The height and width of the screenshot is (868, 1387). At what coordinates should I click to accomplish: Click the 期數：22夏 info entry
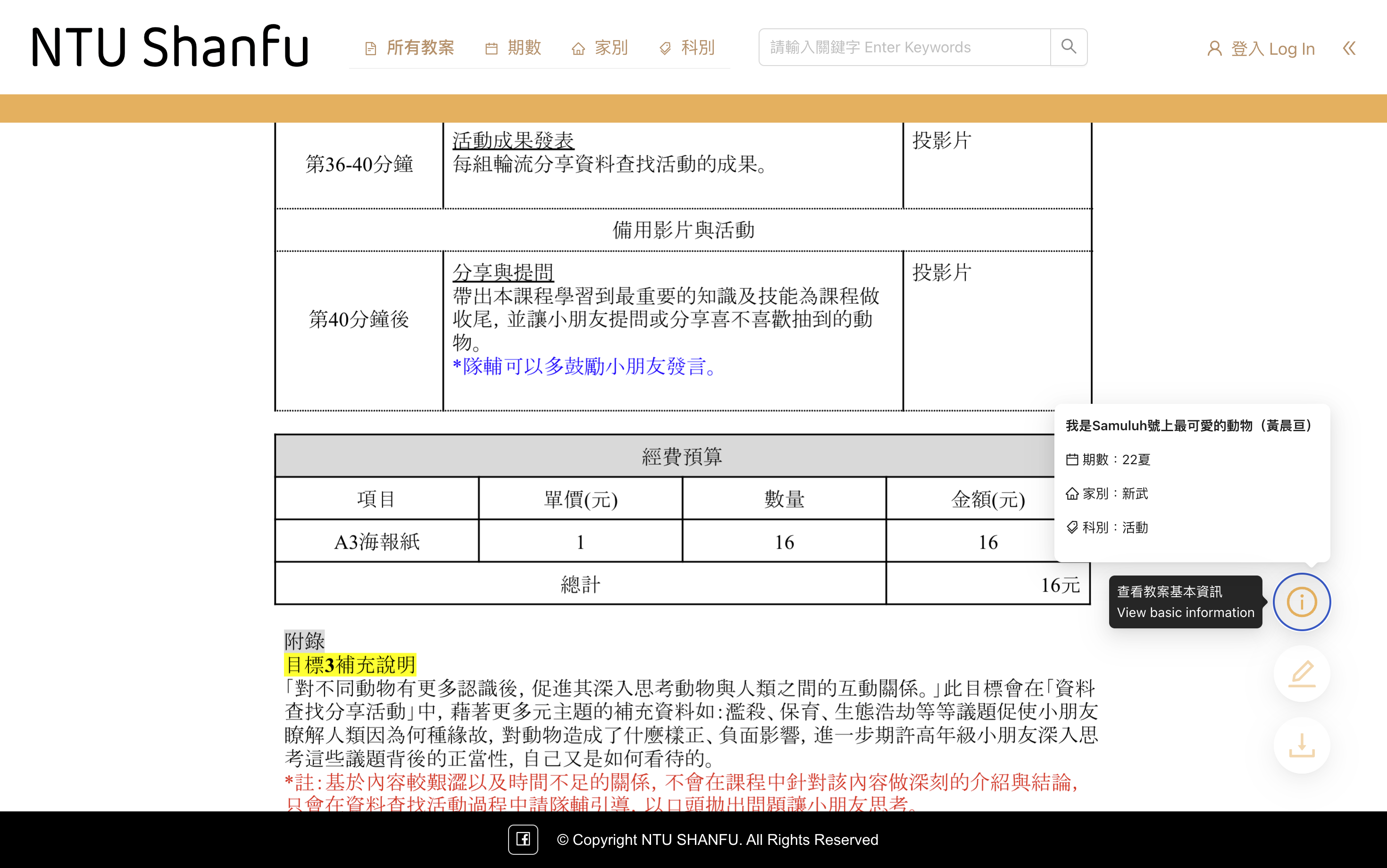(1108, 459)
